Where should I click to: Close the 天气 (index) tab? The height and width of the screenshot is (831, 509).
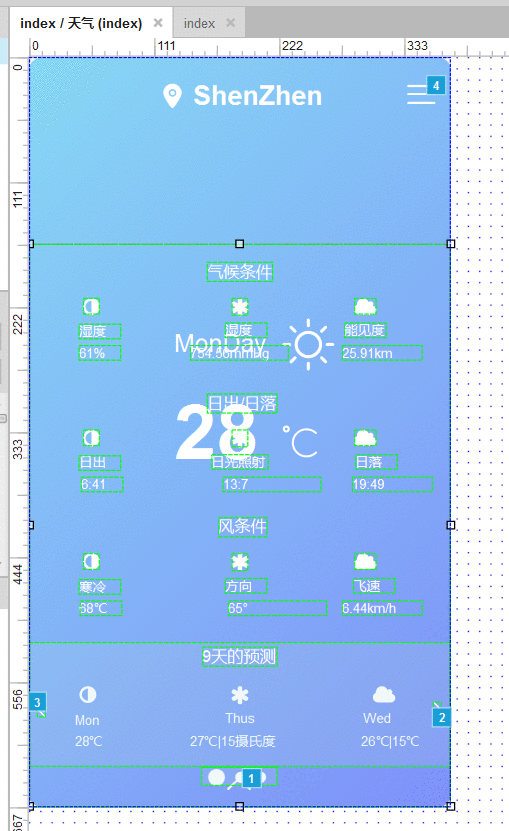click(x=158, y=23)
